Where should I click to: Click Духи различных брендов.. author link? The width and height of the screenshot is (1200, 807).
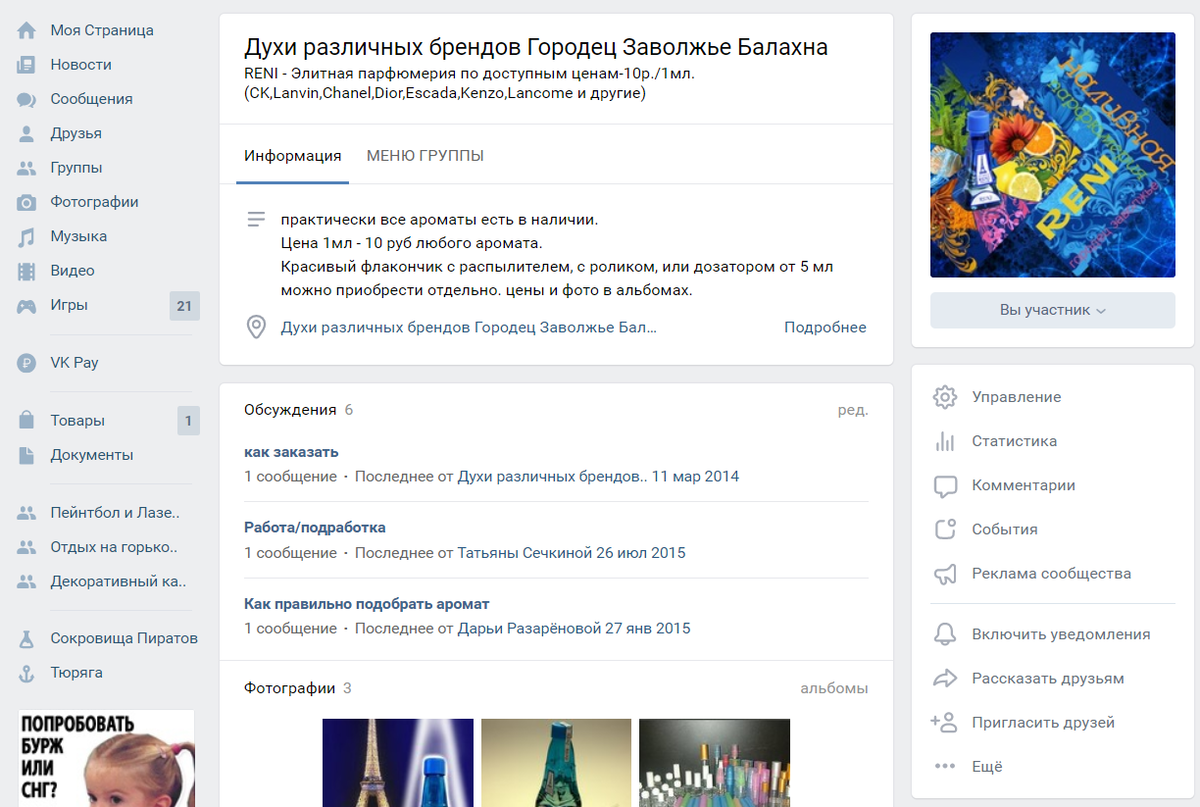pos(553,477)
